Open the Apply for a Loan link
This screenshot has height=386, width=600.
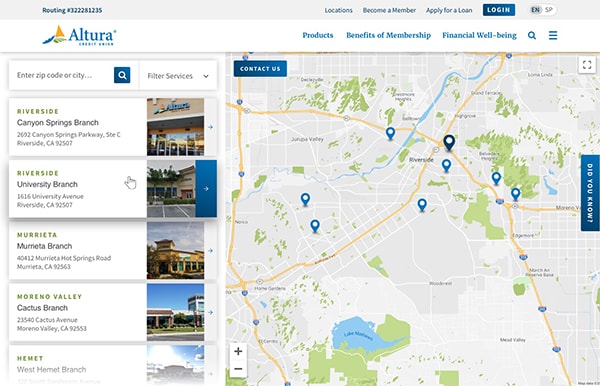449,10
